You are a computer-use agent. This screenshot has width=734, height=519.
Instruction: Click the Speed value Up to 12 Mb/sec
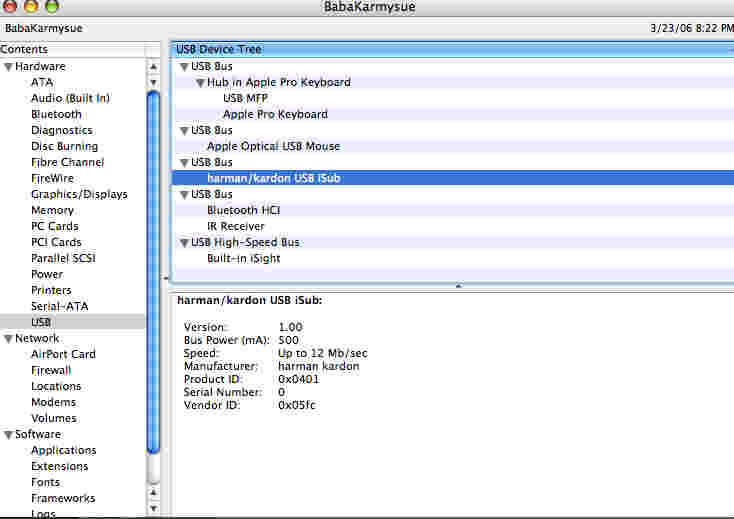tap(323, 353)
